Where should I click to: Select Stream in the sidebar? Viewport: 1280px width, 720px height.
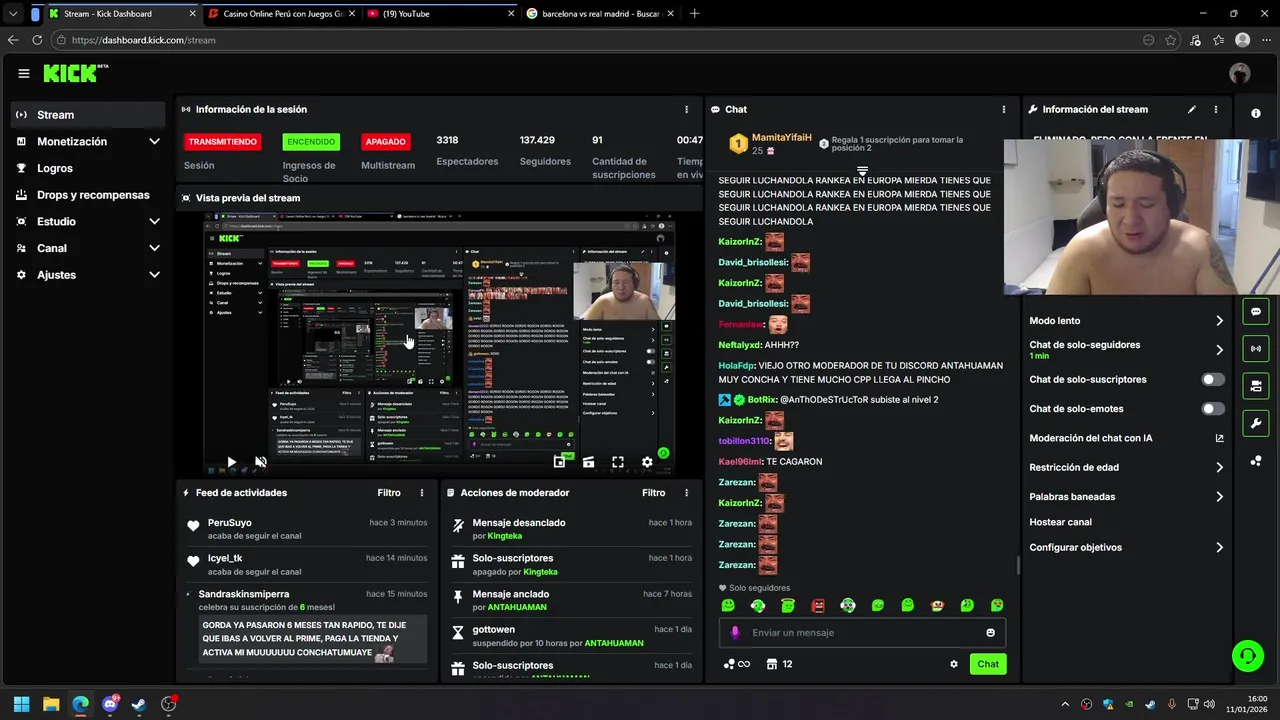tap(88, 115)
